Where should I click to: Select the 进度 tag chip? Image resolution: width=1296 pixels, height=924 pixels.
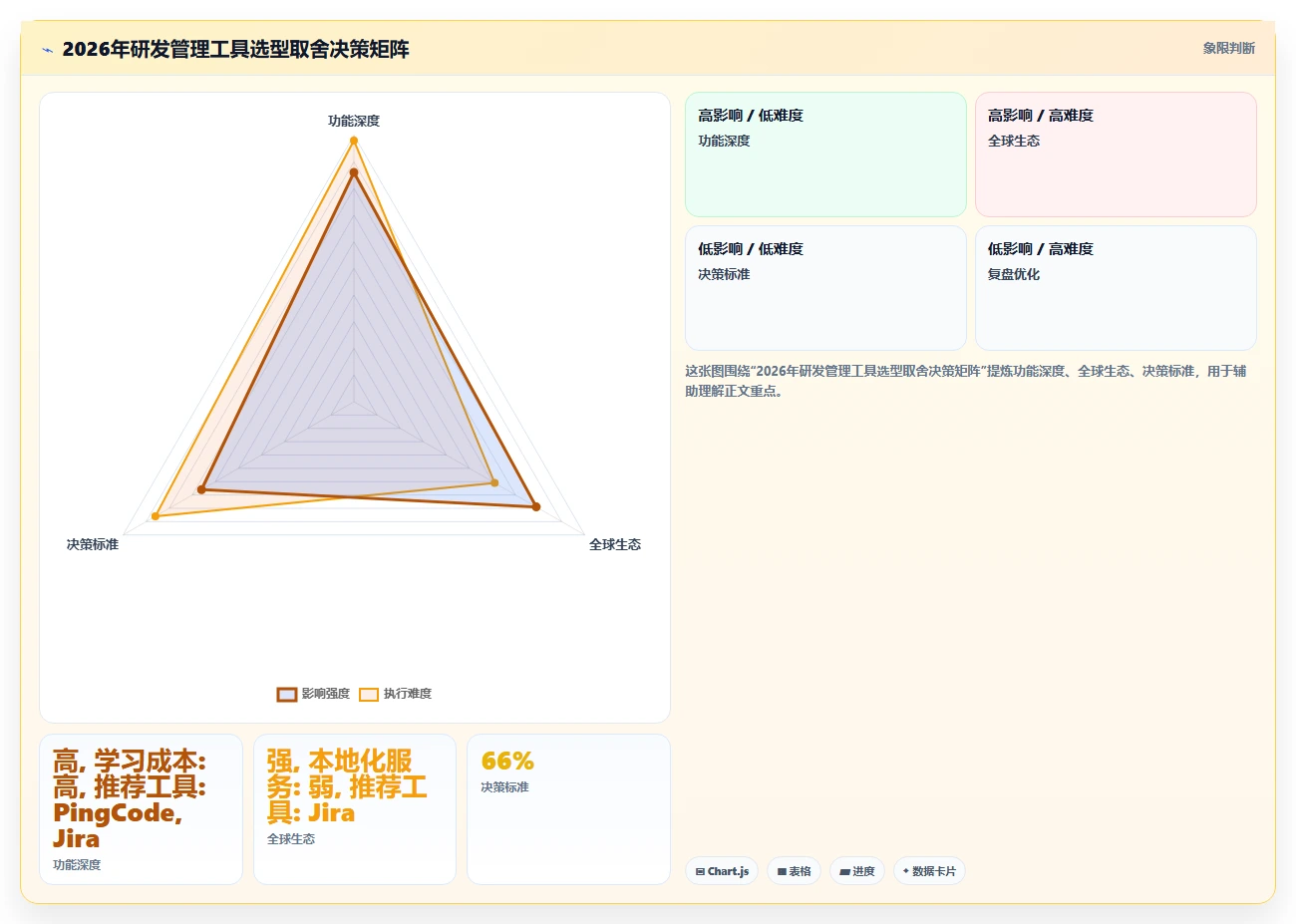pyautogui.click(x=857, y=871)
